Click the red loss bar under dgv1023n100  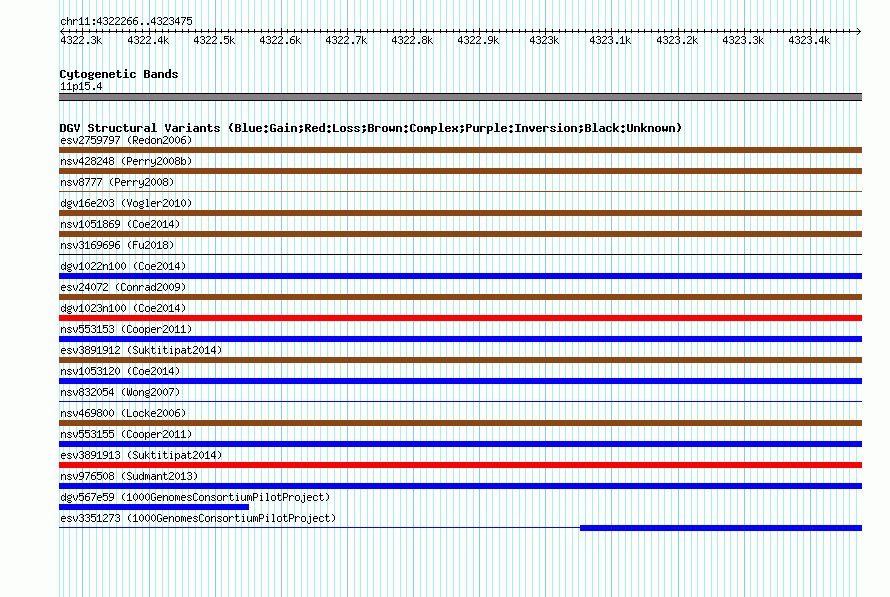point(460,318)
